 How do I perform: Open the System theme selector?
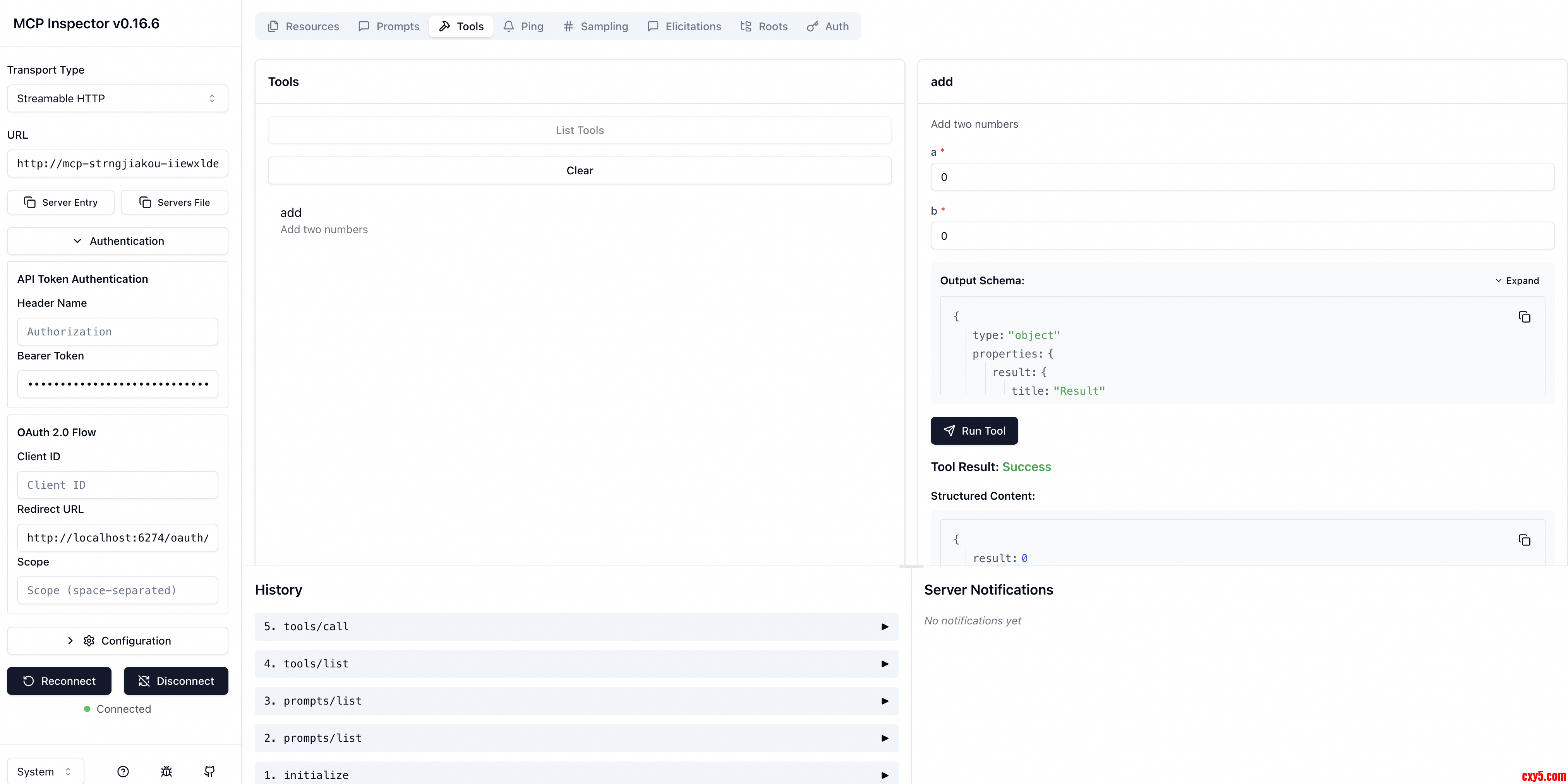coord(45,771)
